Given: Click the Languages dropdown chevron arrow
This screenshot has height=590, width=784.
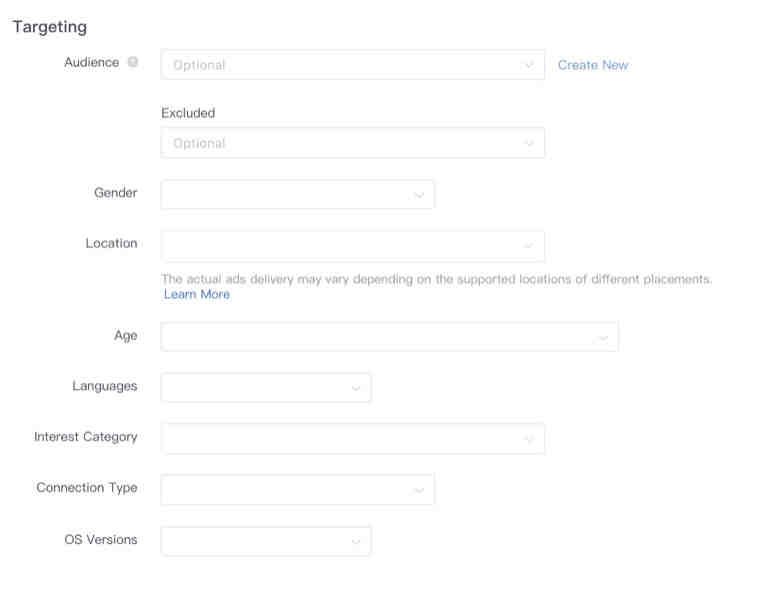Looking at the screenshot, I should pyautogui.click(x=356, y=388).
